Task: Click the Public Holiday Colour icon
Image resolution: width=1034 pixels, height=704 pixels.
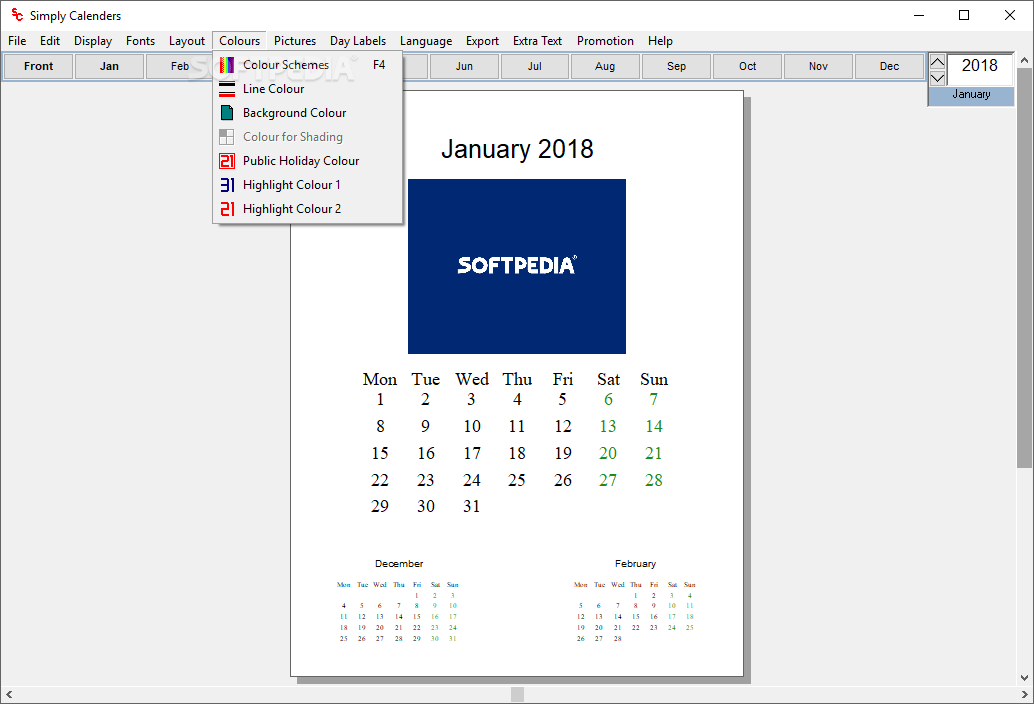Action: [x=227, y=161]
